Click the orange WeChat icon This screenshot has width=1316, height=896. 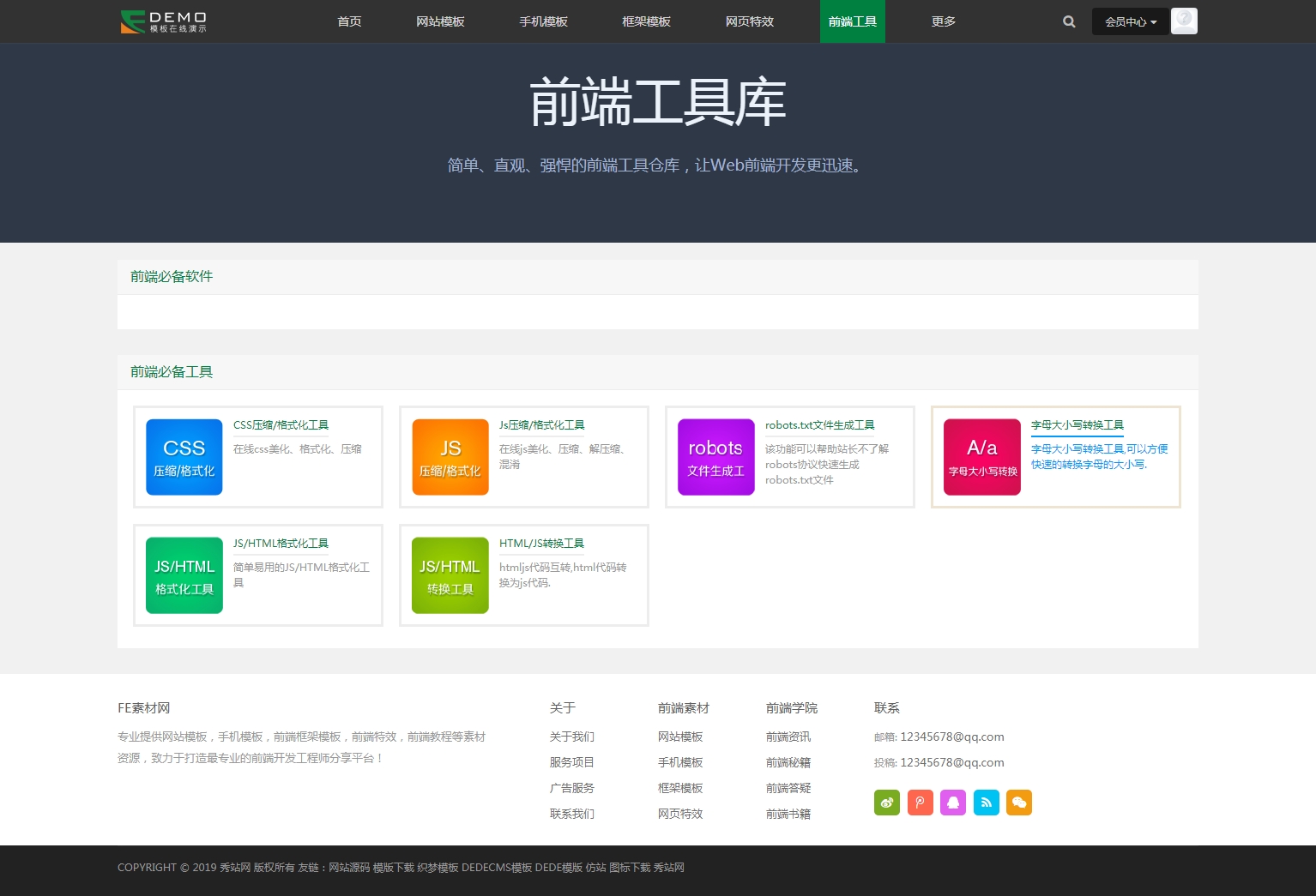coord(1019,803)
